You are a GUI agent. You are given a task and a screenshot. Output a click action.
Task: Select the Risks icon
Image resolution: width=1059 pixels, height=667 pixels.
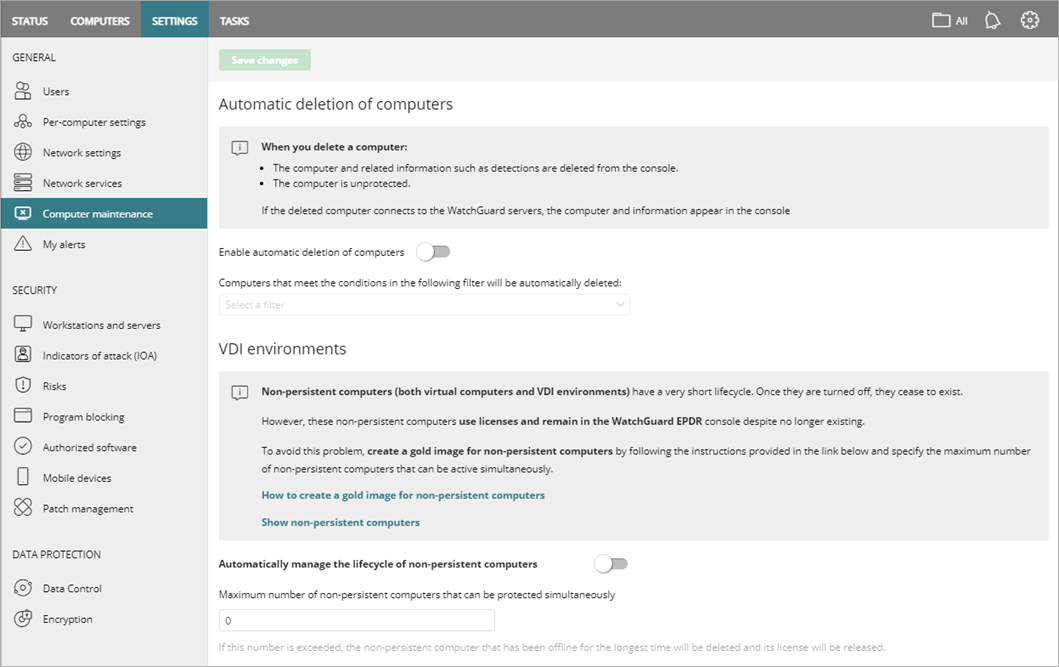(23, 385)
